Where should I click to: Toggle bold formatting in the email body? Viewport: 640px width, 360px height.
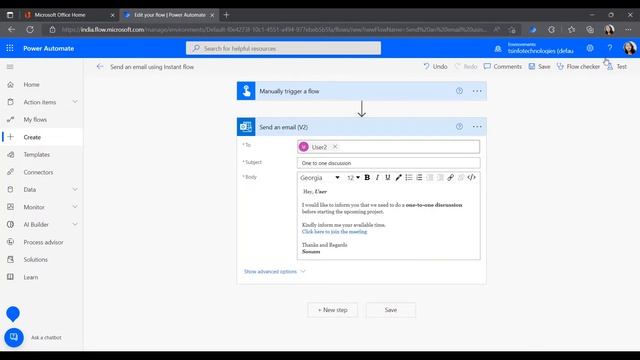click(367, 178)
